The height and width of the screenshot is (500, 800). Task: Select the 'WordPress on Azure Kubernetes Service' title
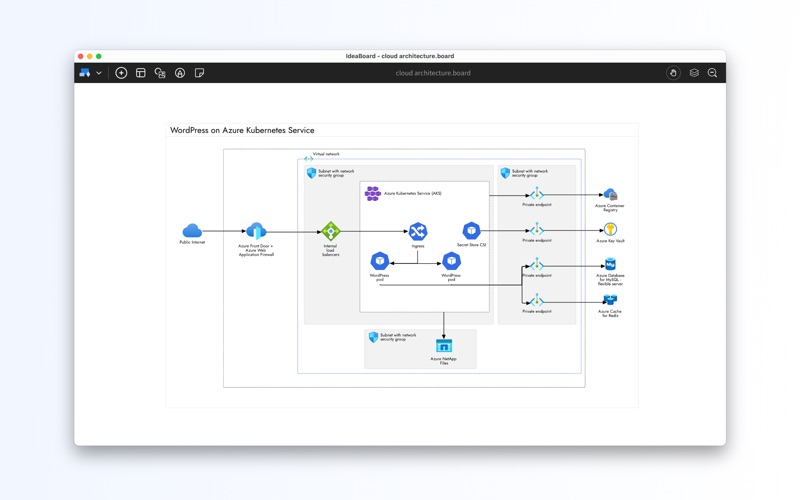coord(242,130)
